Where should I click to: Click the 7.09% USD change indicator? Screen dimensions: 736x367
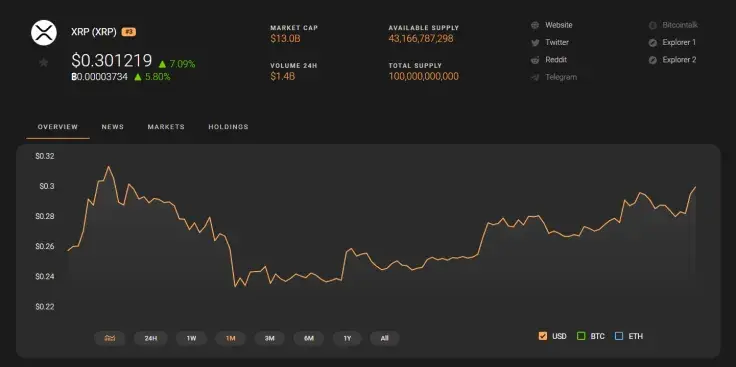[x=177, y=64]
